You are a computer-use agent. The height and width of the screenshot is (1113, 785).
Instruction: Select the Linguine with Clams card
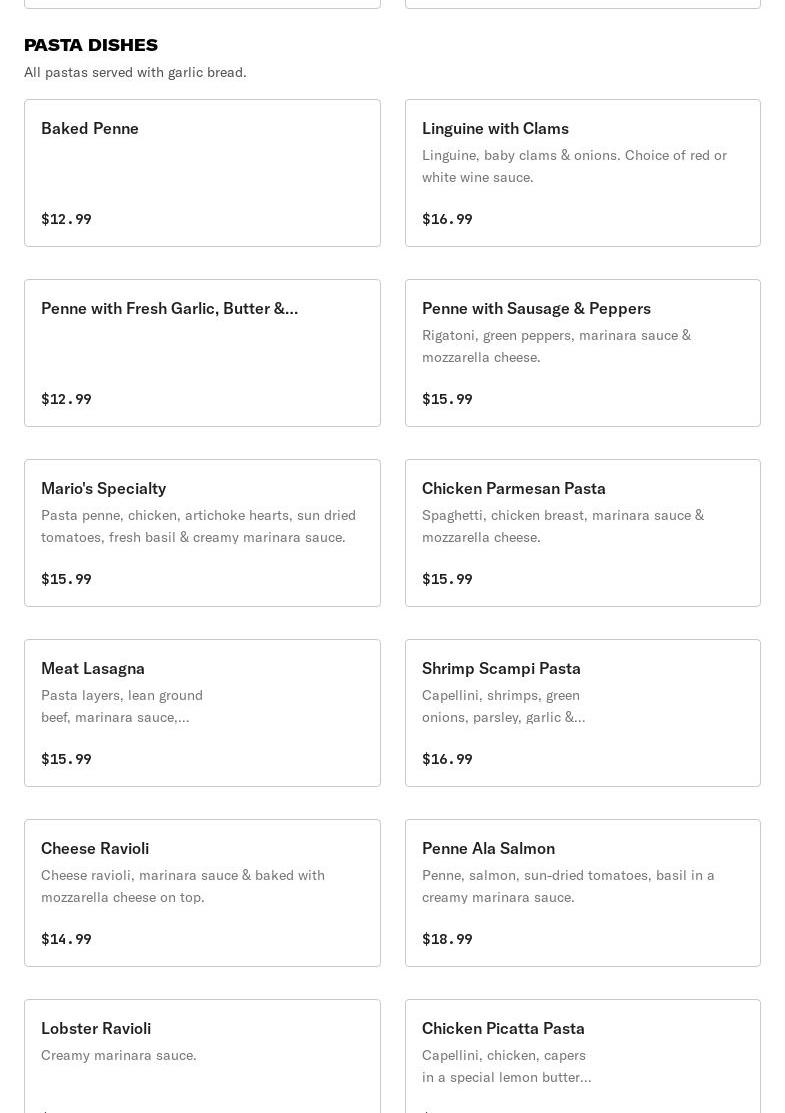click(x=582, y=172)
